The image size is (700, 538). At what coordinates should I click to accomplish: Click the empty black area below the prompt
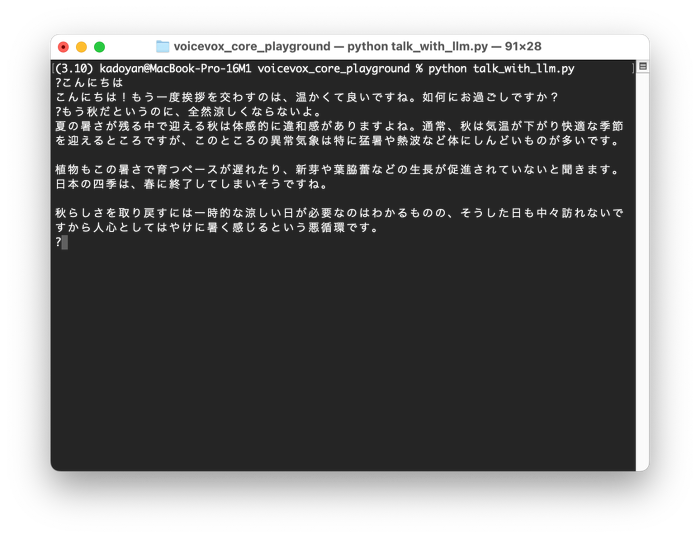(x=340, y=360)
